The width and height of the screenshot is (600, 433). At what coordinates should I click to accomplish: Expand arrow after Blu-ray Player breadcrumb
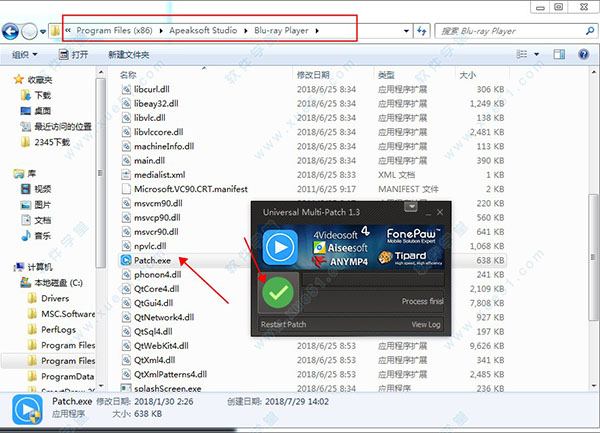click(317, 31)
